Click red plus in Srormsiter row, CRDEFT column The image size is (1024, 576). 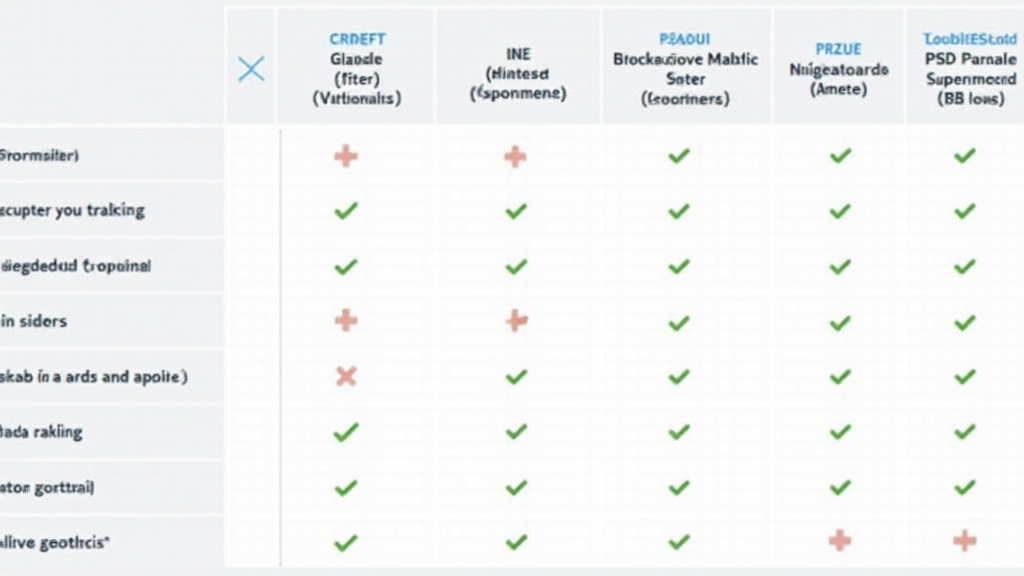tap(346, 156)
